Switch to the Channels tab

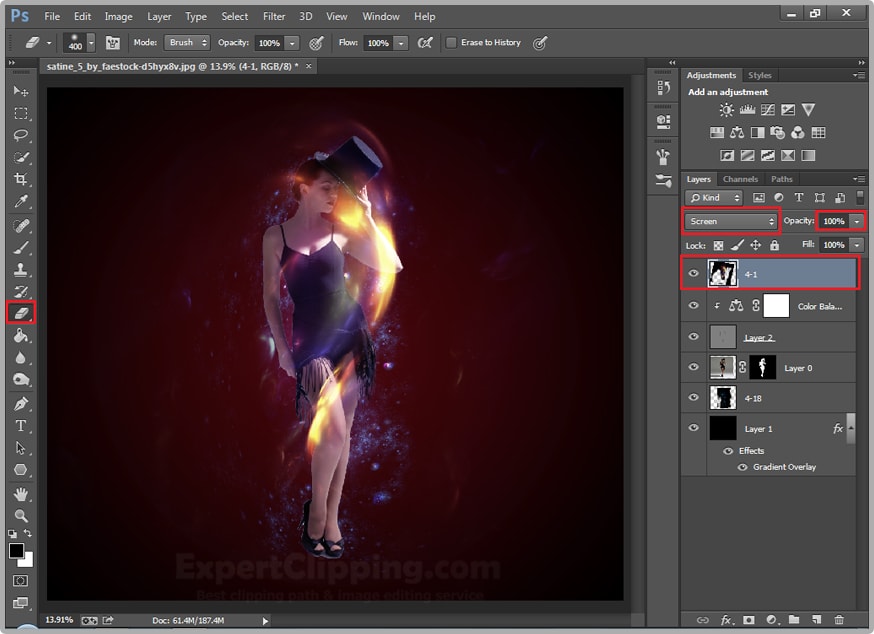[x=740, y=178]
